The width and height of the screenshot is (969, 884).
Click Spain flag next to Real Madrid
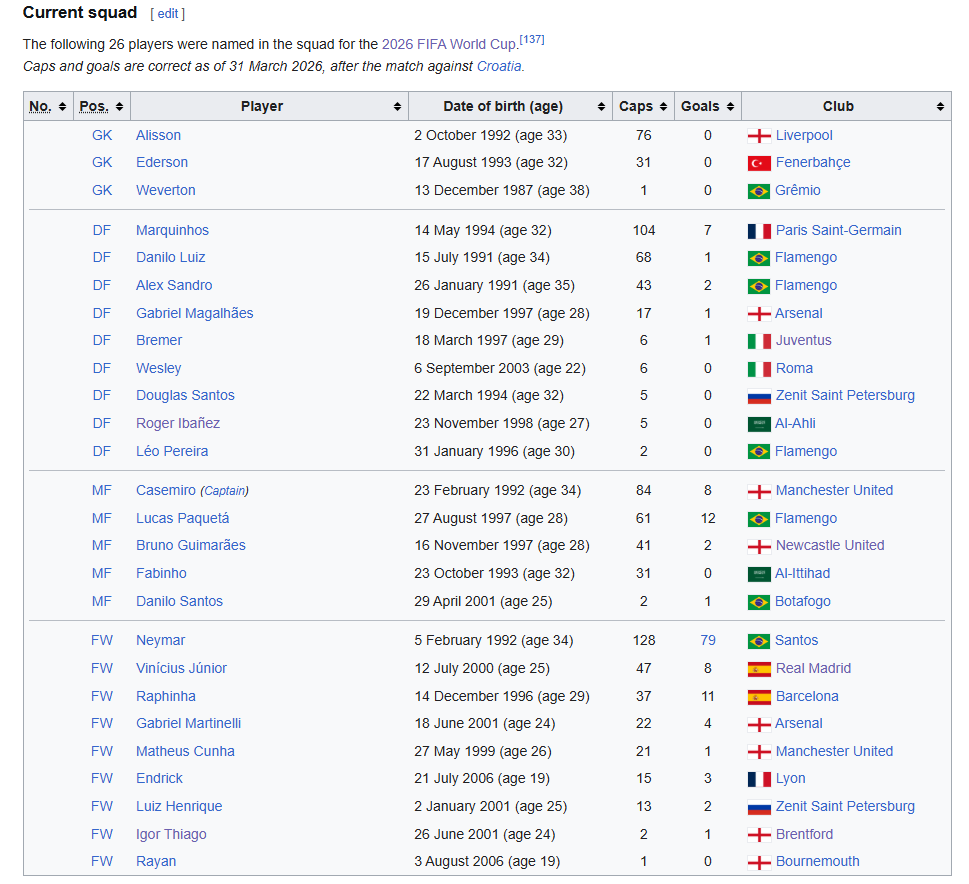(x=759, y=669)
